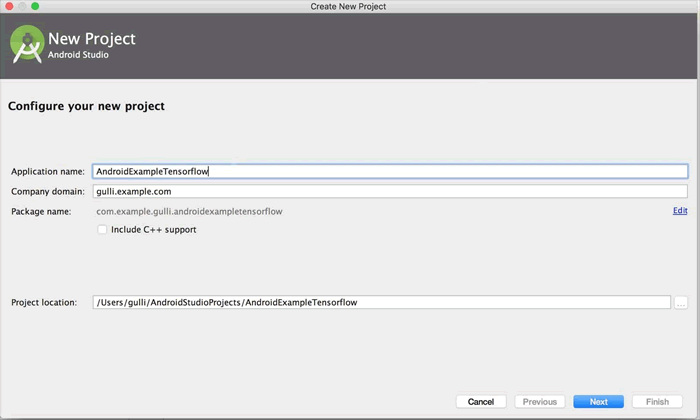Image resolution: width=700 pixels, height=420 pixels.
Task: Click the Include C++ support label text
Action: tap(154, 229)
